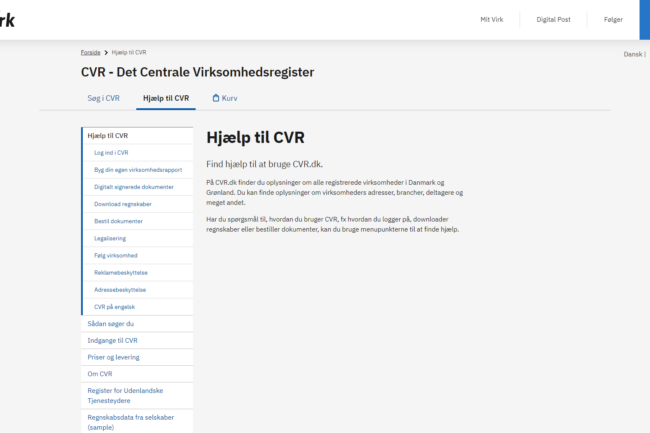Select Følg virksomhed in the sidebar

[x=115, y=255]
